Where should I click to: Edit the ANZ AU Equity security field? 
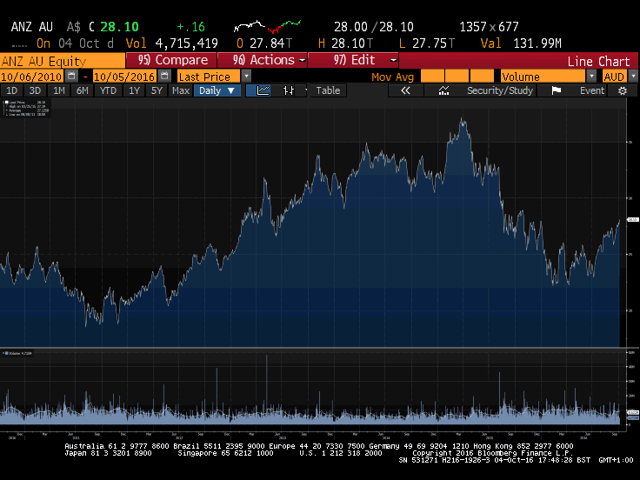[62, 61]
